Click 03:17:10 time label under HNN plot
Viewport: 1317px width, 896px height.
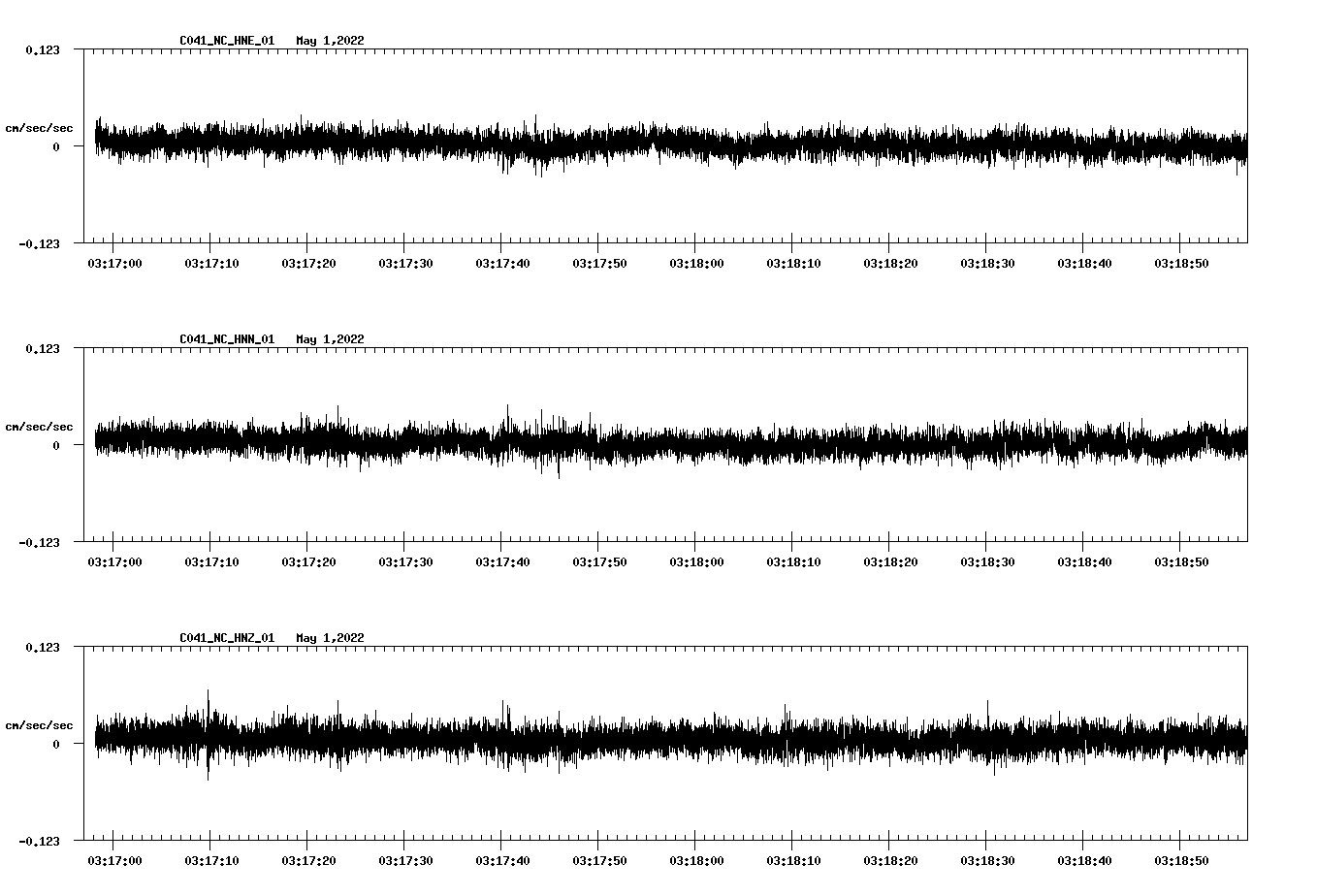tap(211, 561)
